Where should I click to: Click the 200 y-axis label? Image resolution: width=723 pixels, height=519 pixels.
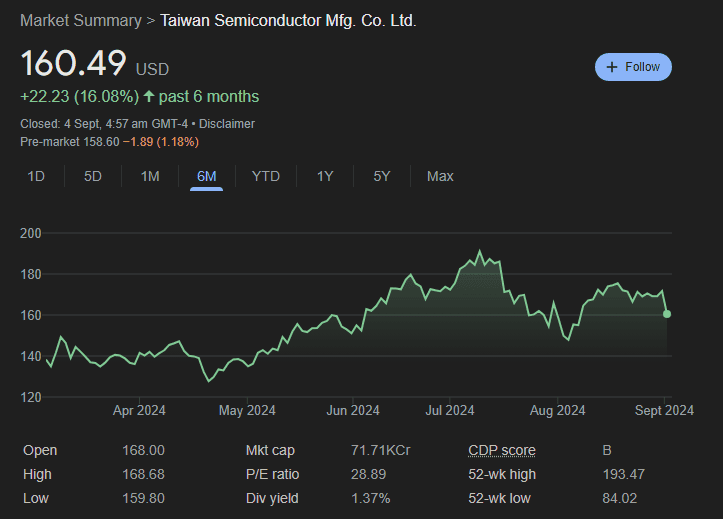pyautogui.click(x=31, y=234)
